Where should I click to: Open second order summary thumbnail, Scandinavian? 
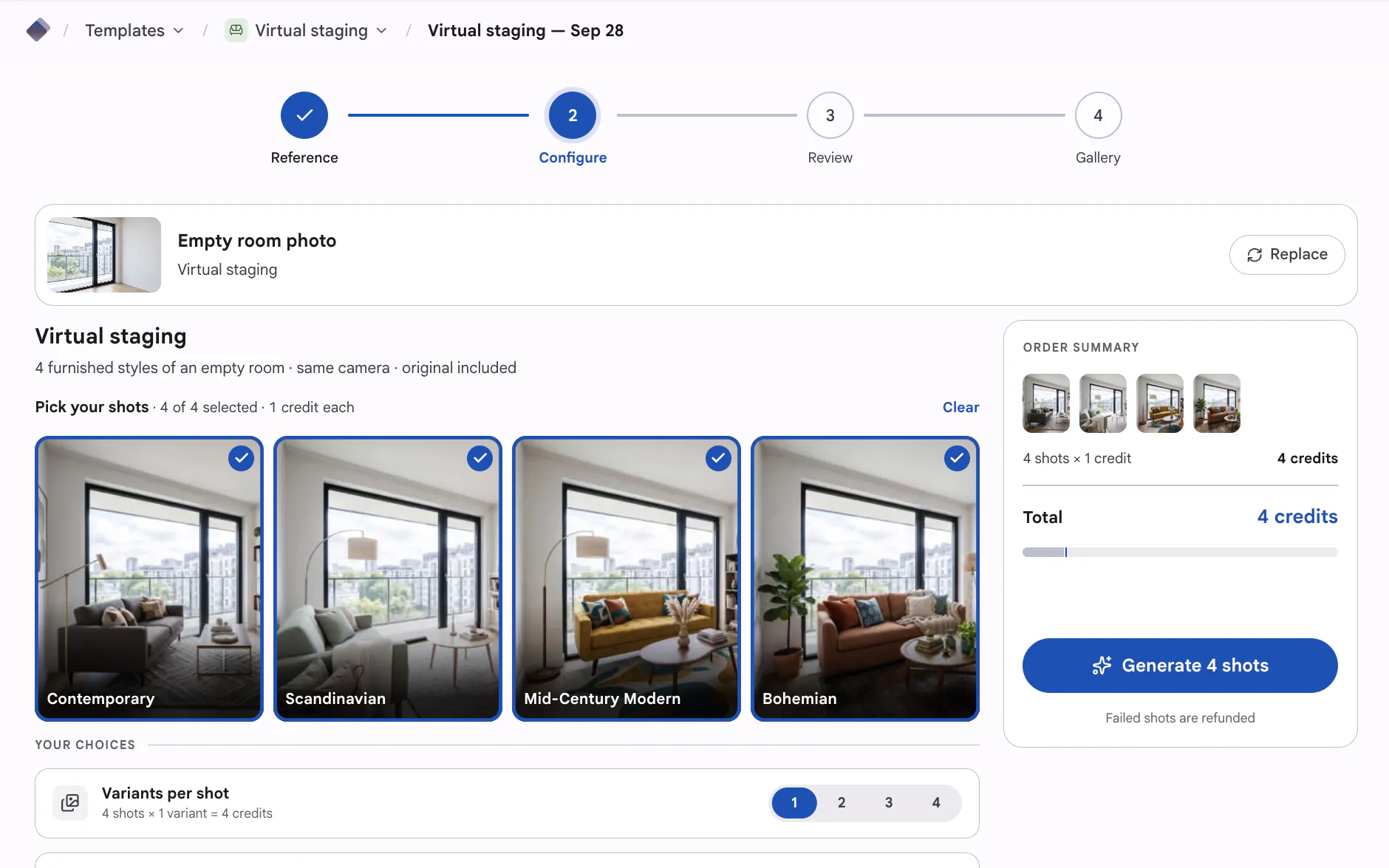[1103, 403]
